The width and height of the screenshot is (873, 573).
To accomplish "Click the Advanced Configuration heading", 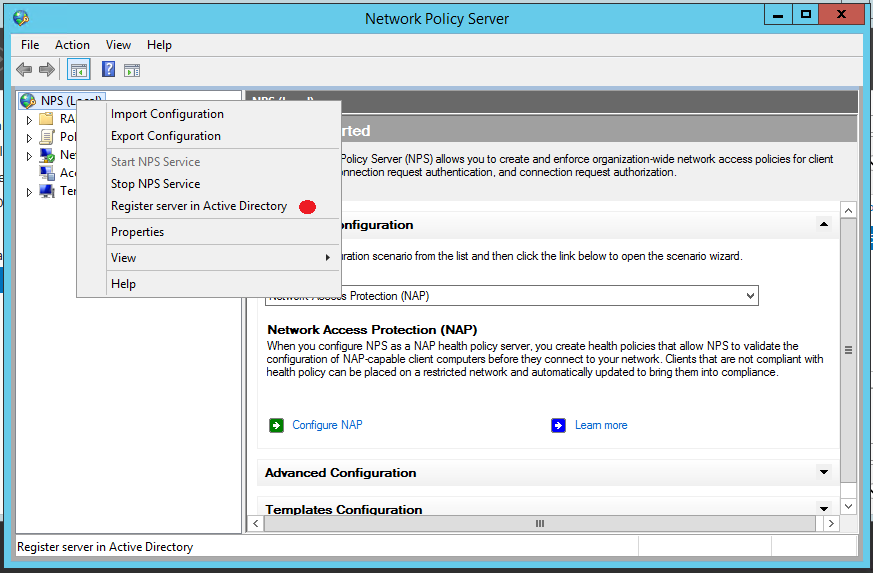I will [341, 473].
